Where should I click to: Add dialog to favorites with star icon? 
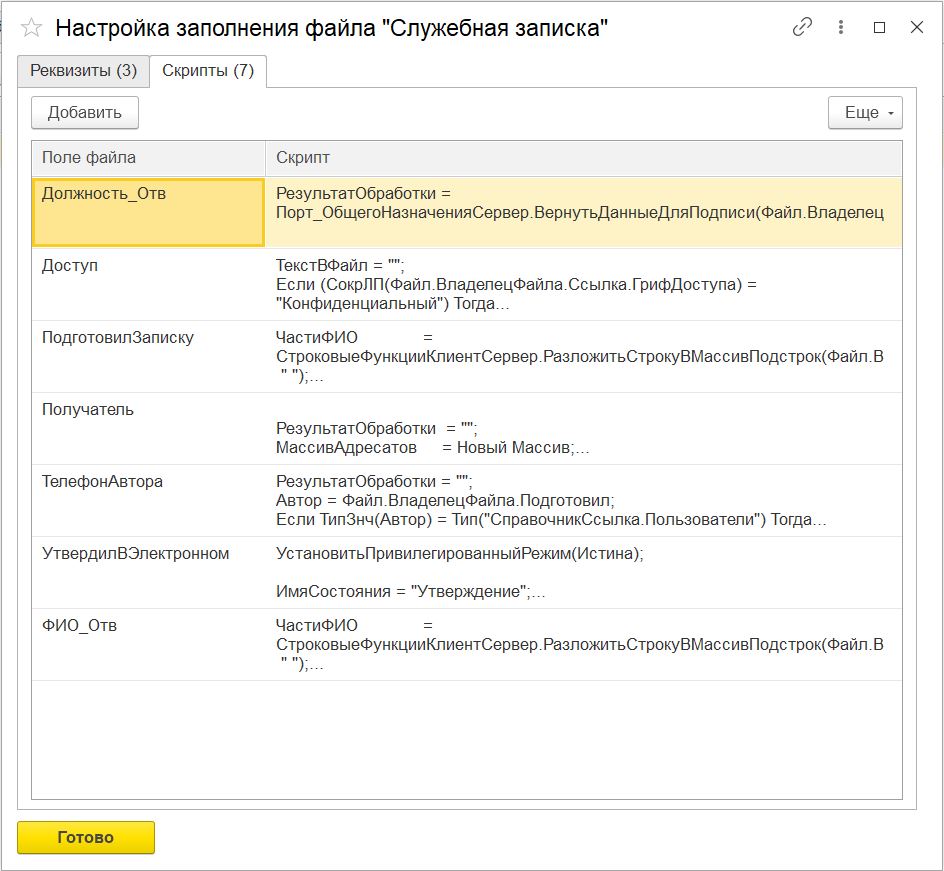tap(31, 28)
